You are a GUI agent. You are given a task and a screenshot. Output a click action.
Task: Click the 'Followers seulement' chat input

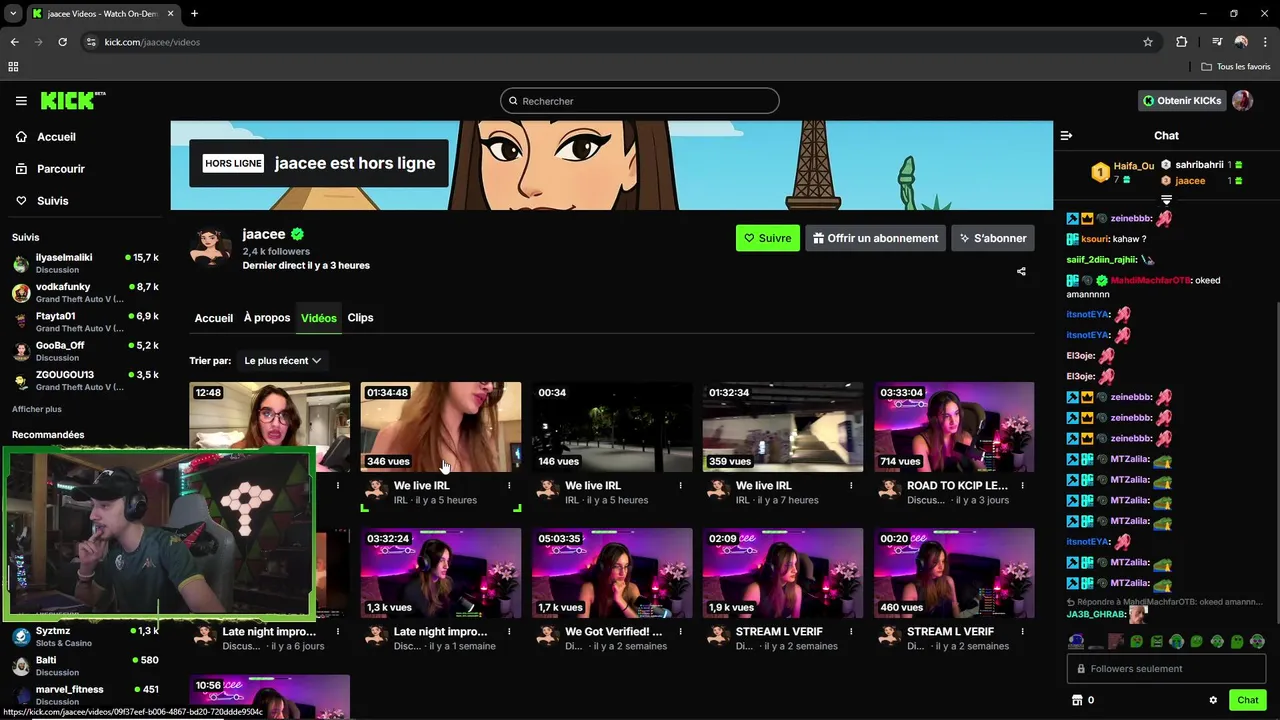point(1166,669)
